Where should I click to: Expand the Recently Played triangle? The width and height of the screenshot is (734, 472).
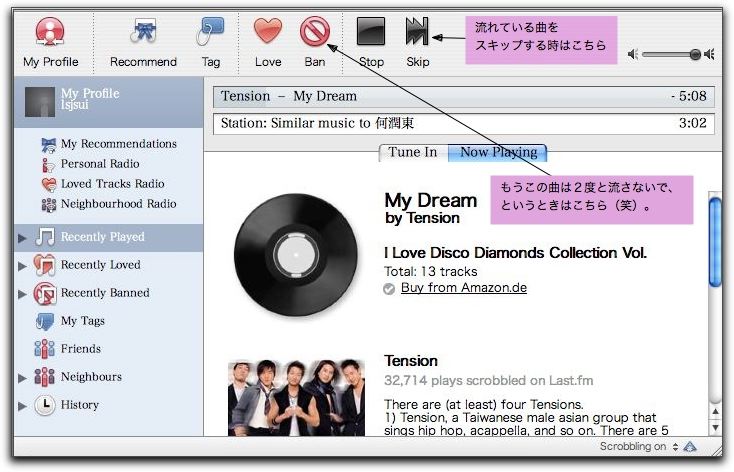[22, 238]
